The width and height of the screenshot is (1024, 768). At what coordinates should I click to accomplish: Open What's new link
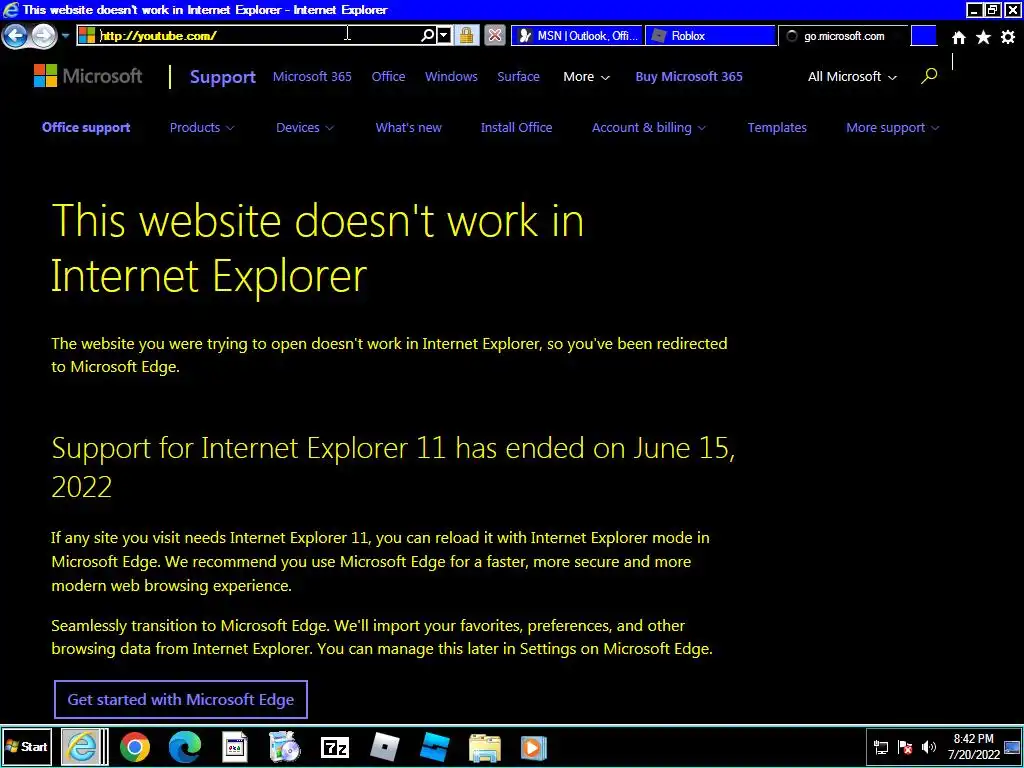[x=409, y=127]
